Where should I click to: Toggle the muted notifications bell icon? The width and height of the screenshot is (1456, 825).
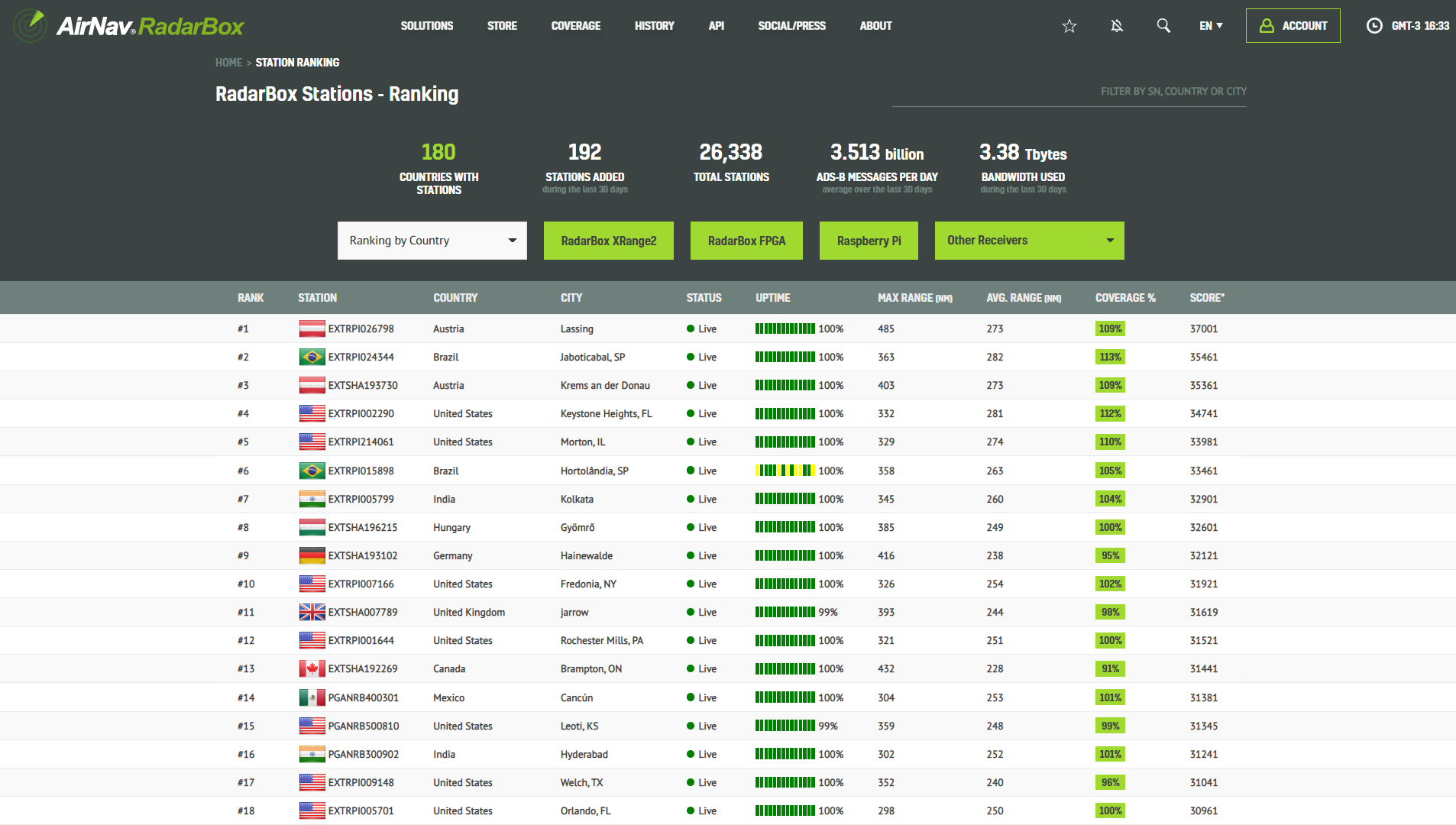[1117, 26]
